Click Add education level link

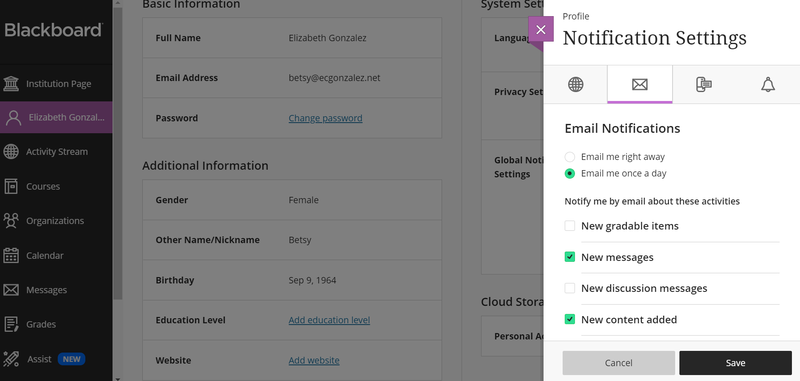coord(329,320)
